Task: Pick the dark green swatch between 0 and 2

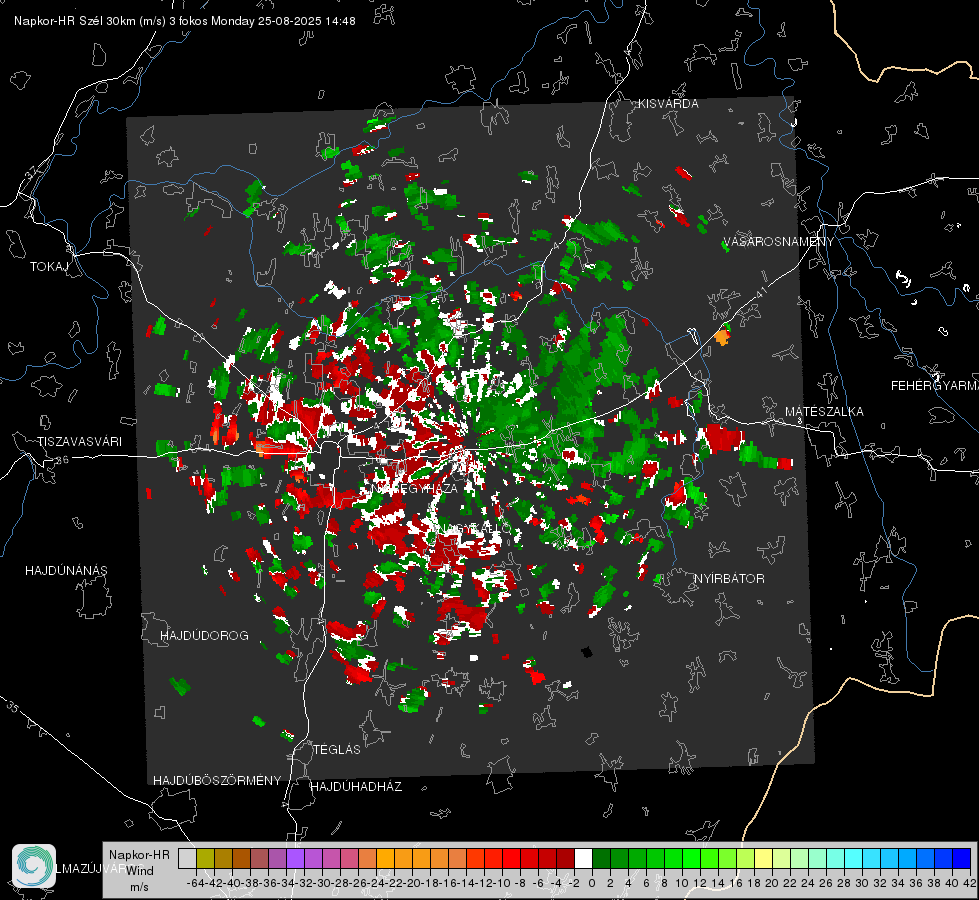Action: (601, 858)
